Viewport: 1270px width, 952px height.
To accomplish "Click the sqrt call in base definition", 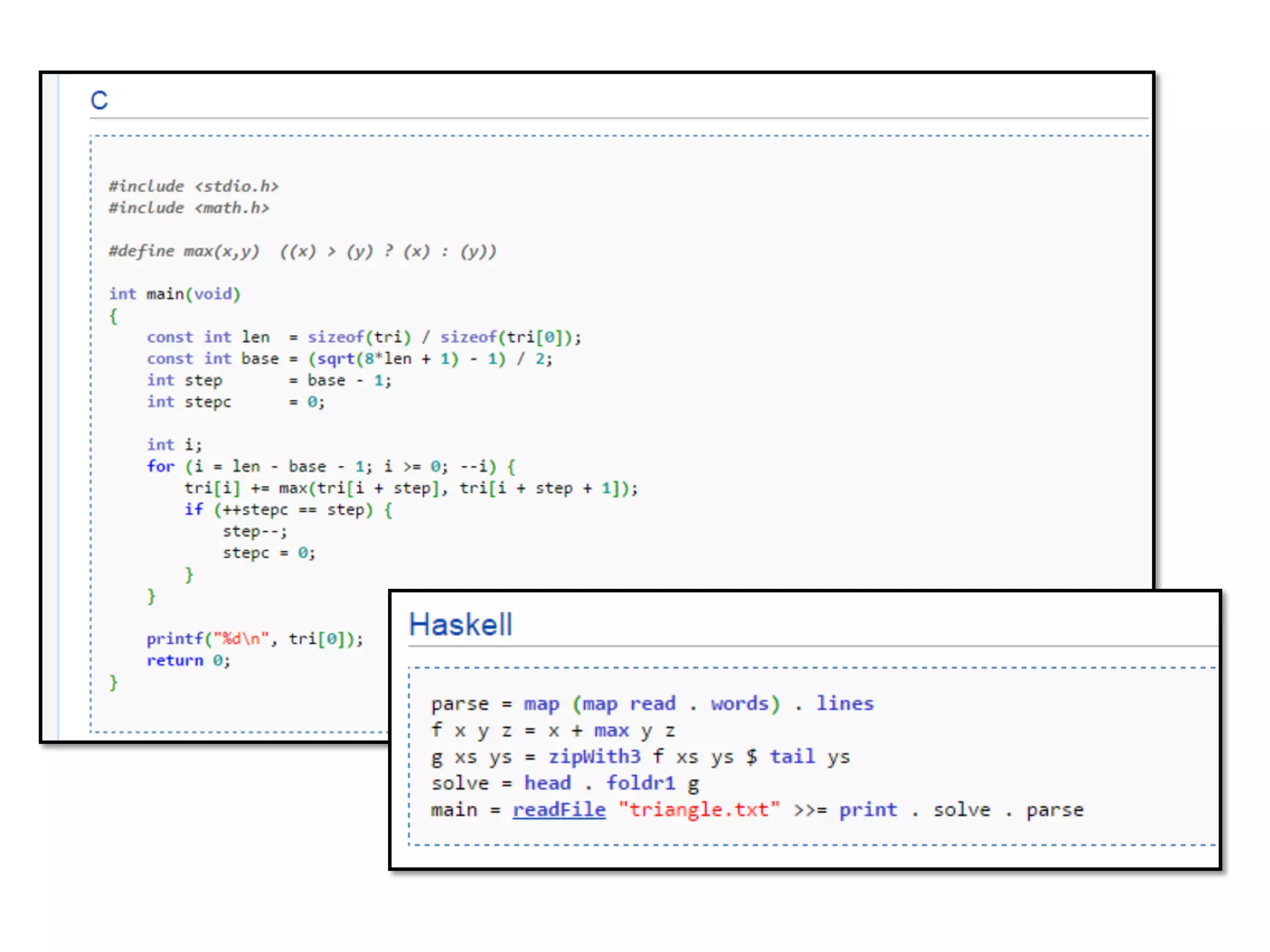I will tap(335, 359).
